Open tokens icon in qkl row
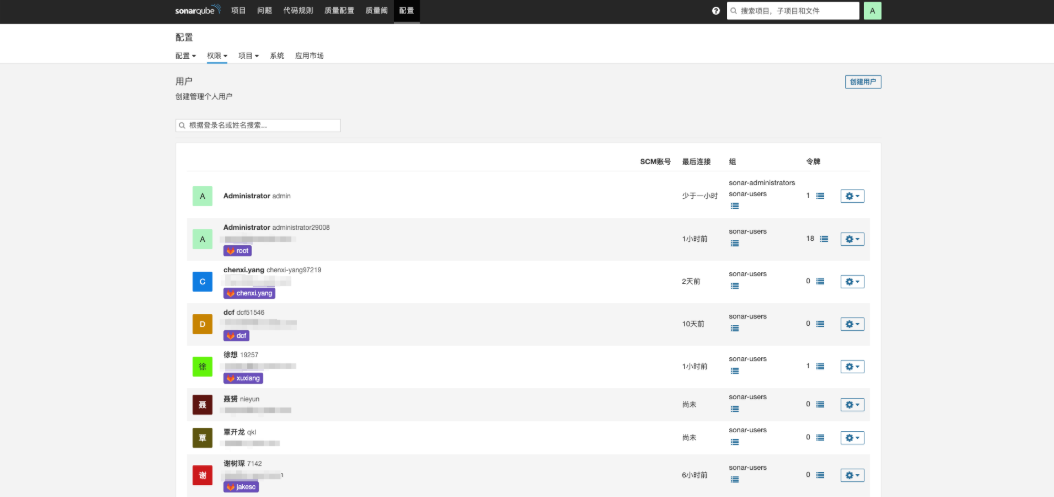This screenshot has width=1054, height=497. (820, 437)
